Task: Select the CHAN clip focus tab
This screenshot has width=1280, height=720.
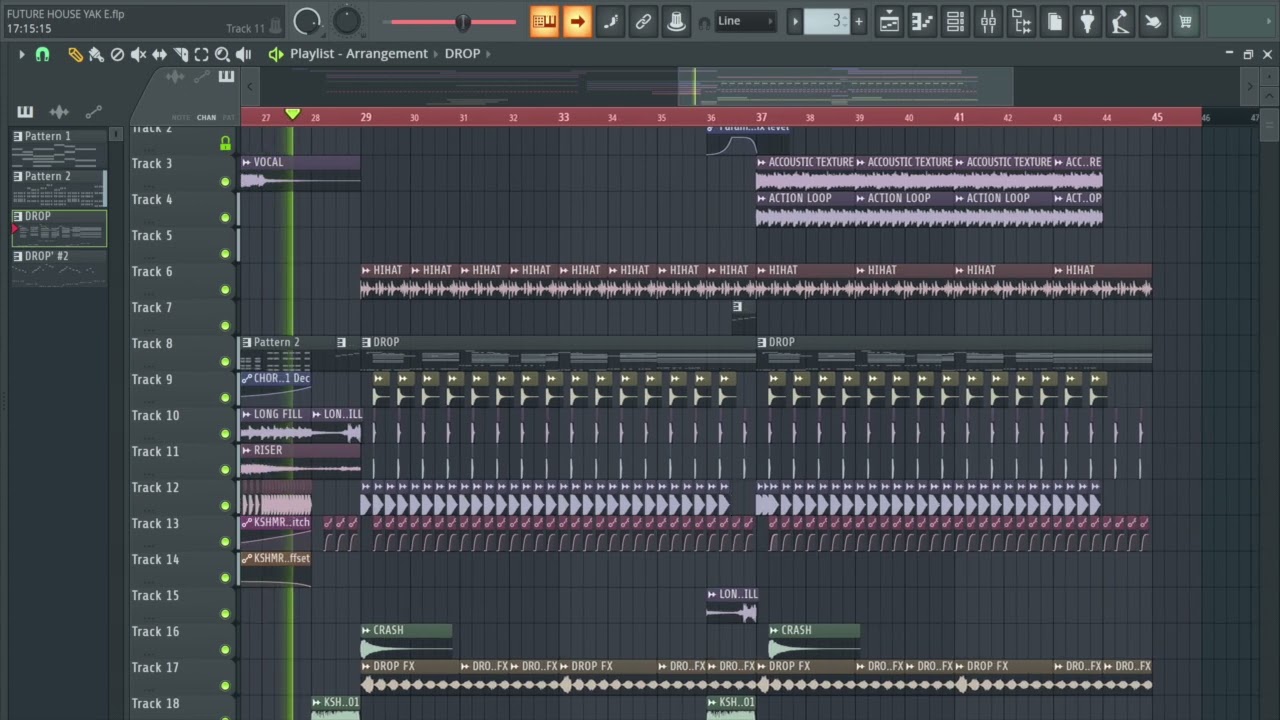Action: (206, 118)
